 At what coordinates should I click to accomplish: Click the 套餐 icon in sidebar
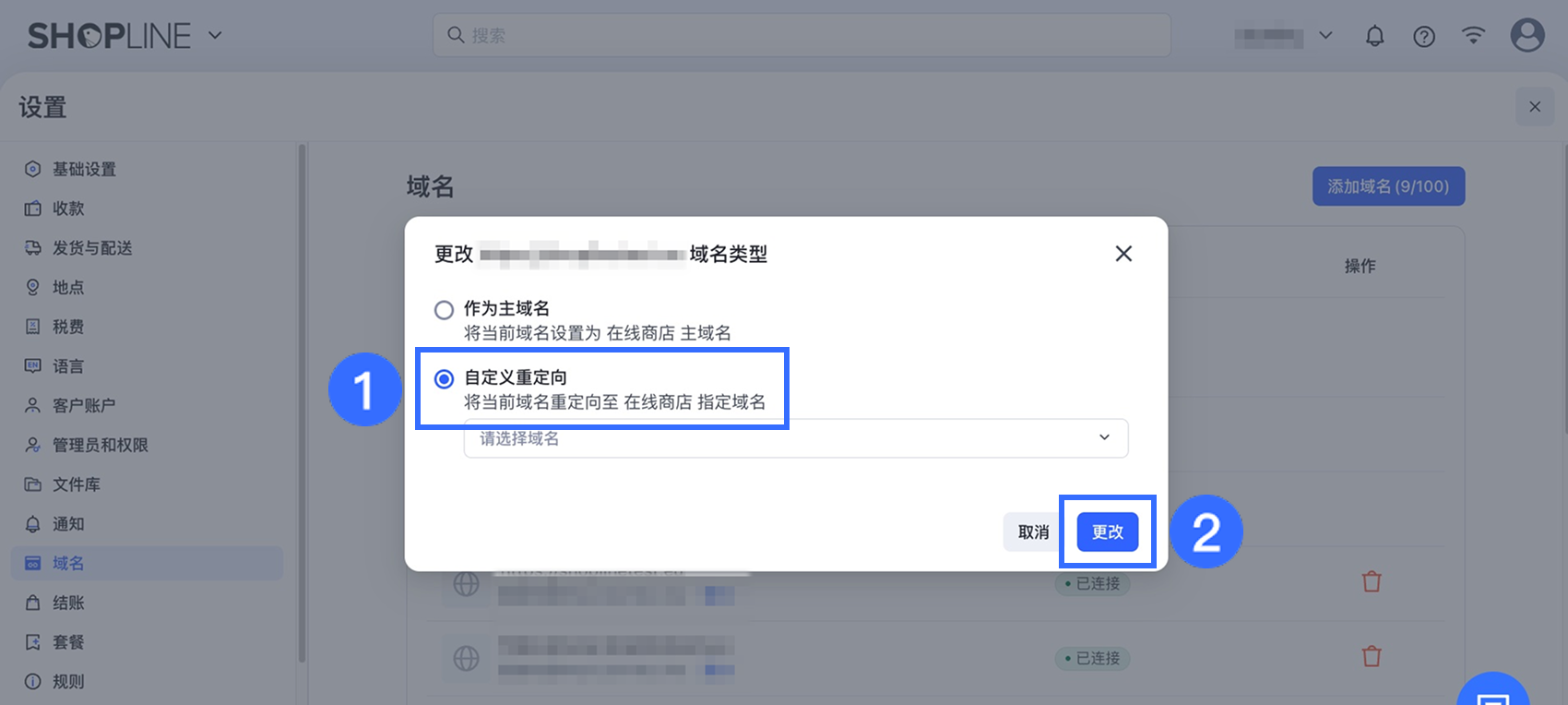click(x=32, y=642)
